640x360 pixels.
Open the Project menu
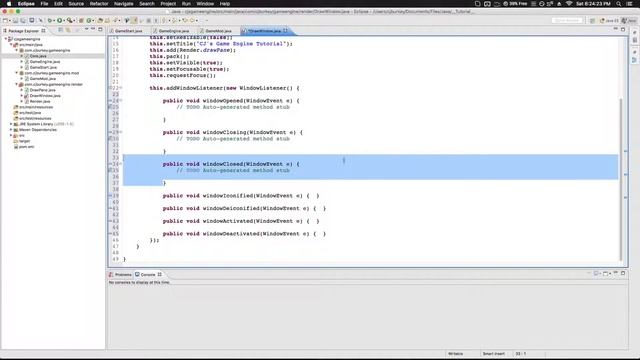coord(168,4)
